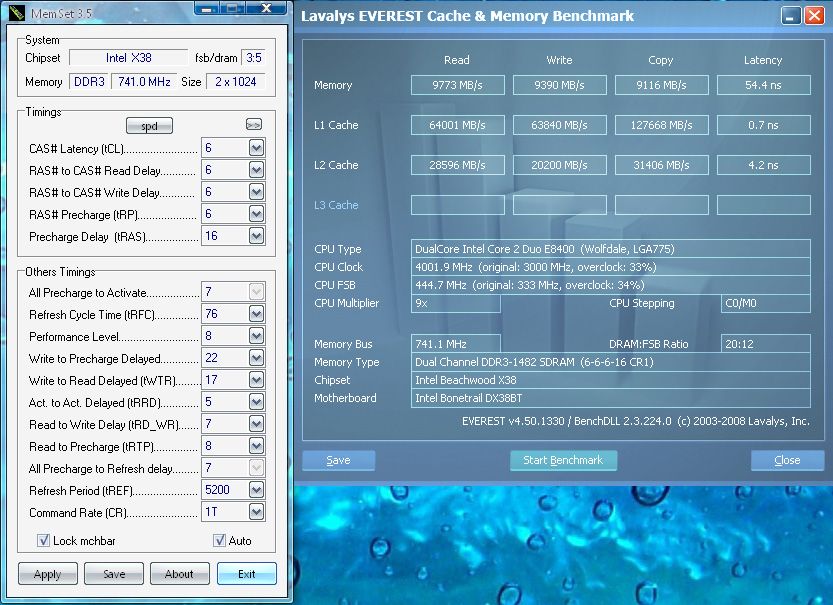Click Memory Latency value 54.4 ns
Screen dimensions: 833x605
click(763, 85)
